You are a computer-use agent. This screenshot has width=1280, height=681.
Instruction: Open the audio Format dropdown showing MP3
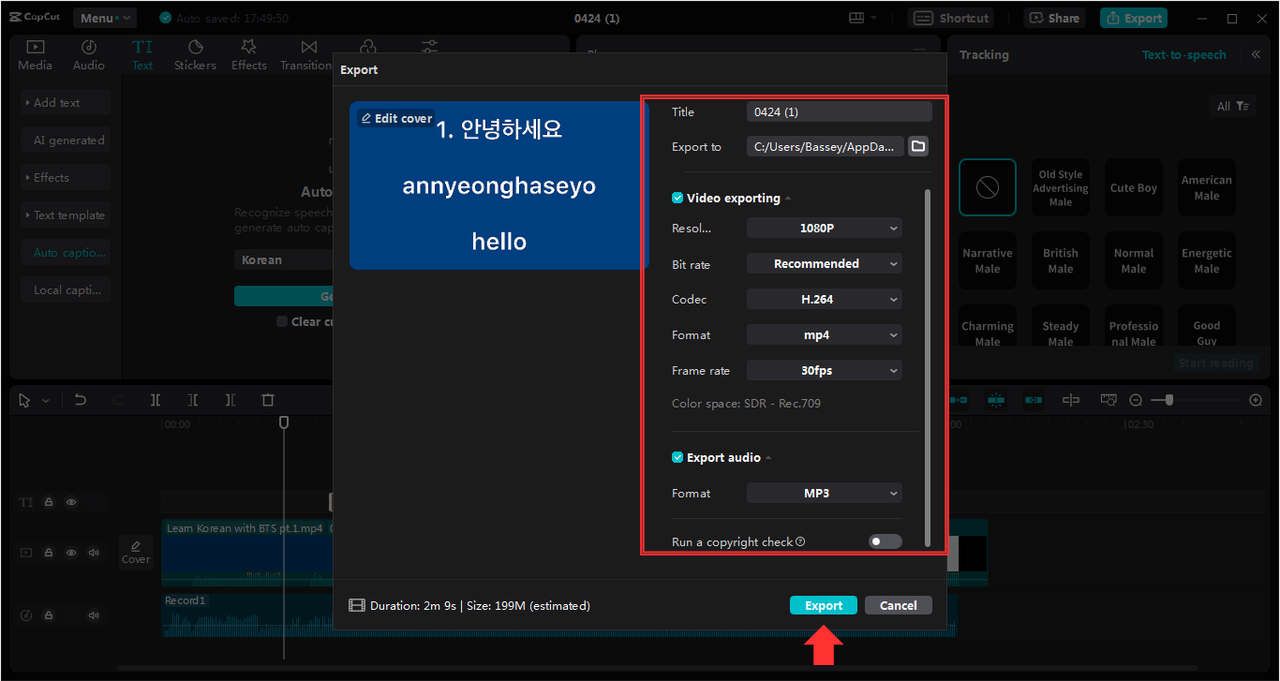(x=824, y=493)
